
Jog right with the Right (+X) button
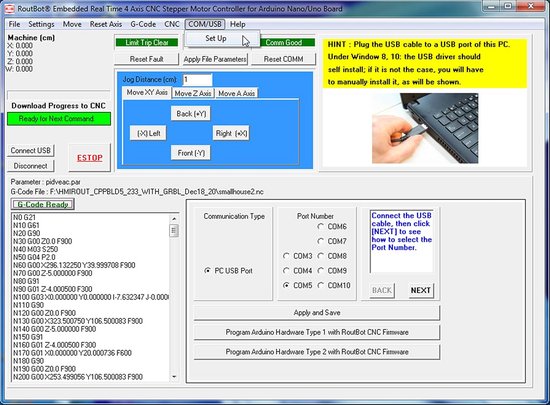pos(232,133)
